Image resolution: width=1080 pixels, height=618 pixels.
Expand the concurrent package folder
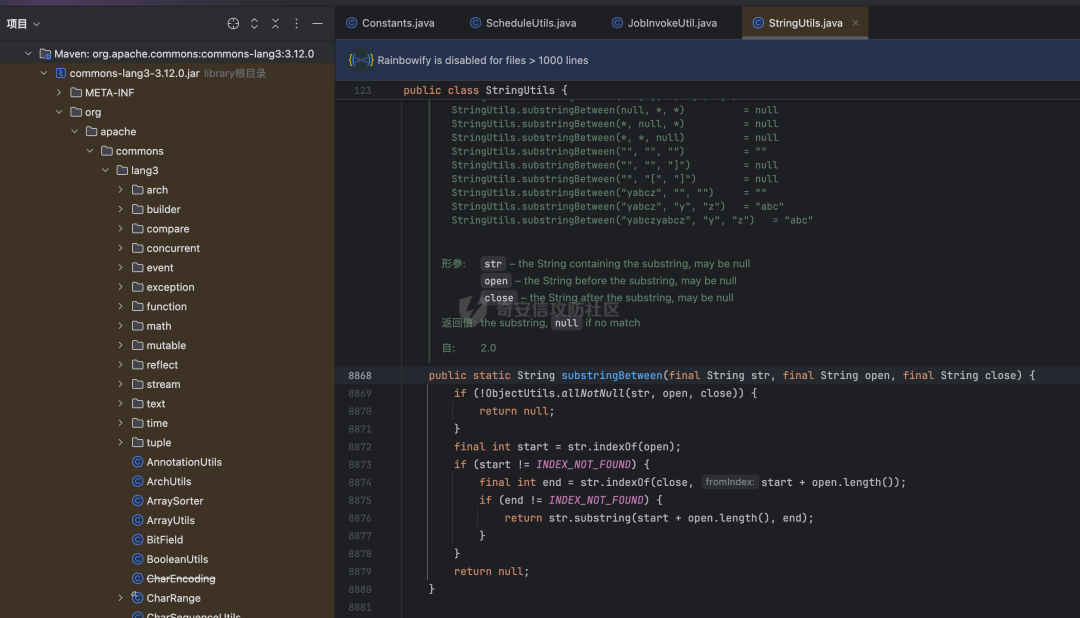click(121, 248)
